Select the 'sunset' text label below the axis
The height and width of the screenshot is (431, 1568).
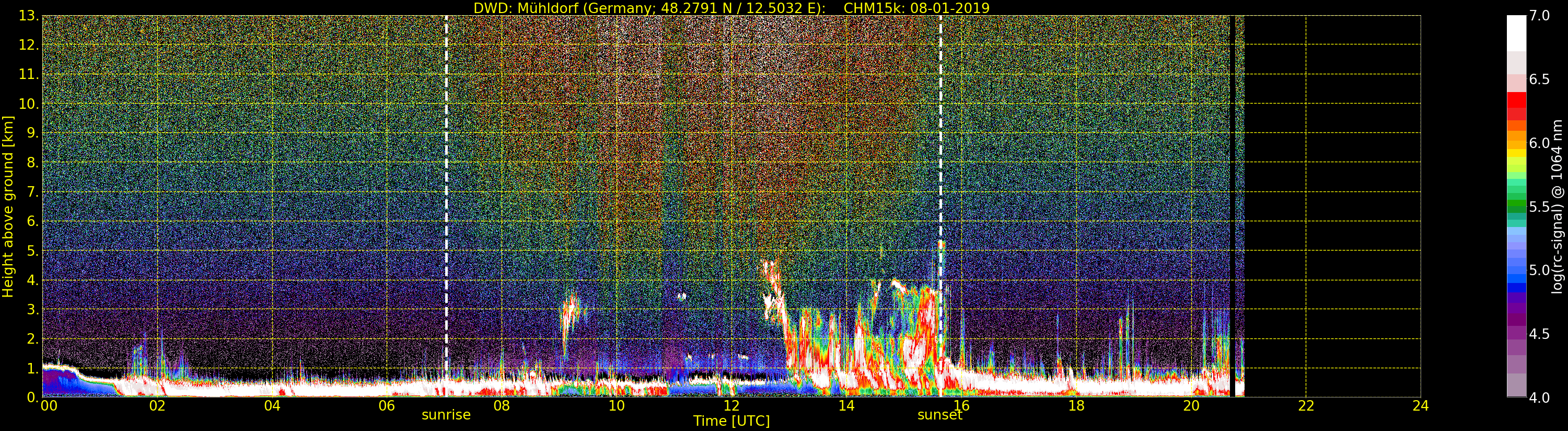coord(940,415)
